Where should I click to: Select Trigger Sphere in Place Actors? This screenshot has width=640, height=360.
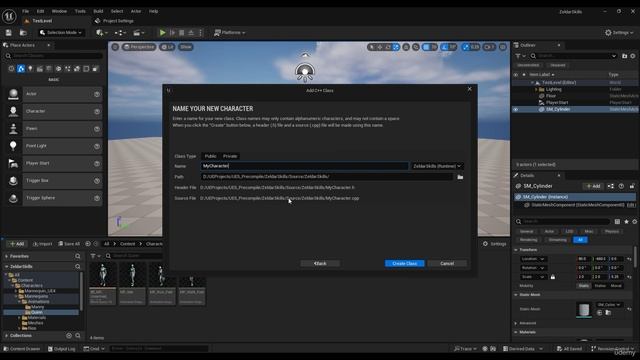click(54, 198)
